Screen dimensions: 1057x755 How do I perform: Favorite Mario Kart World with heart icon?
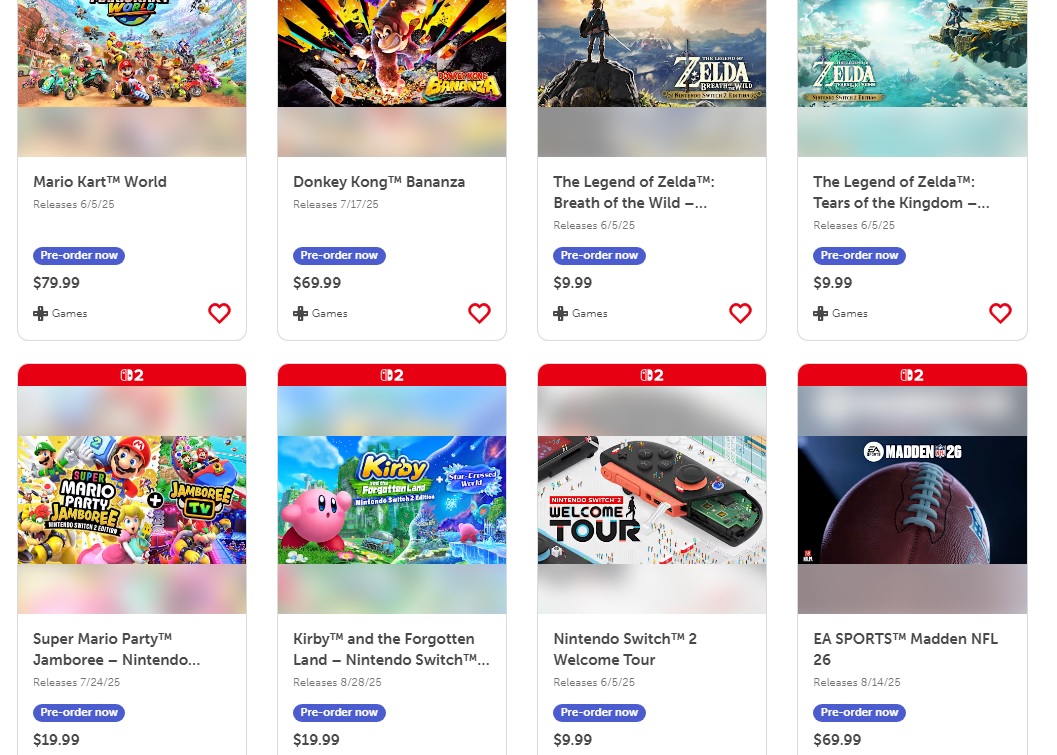(x=219, y=313)
